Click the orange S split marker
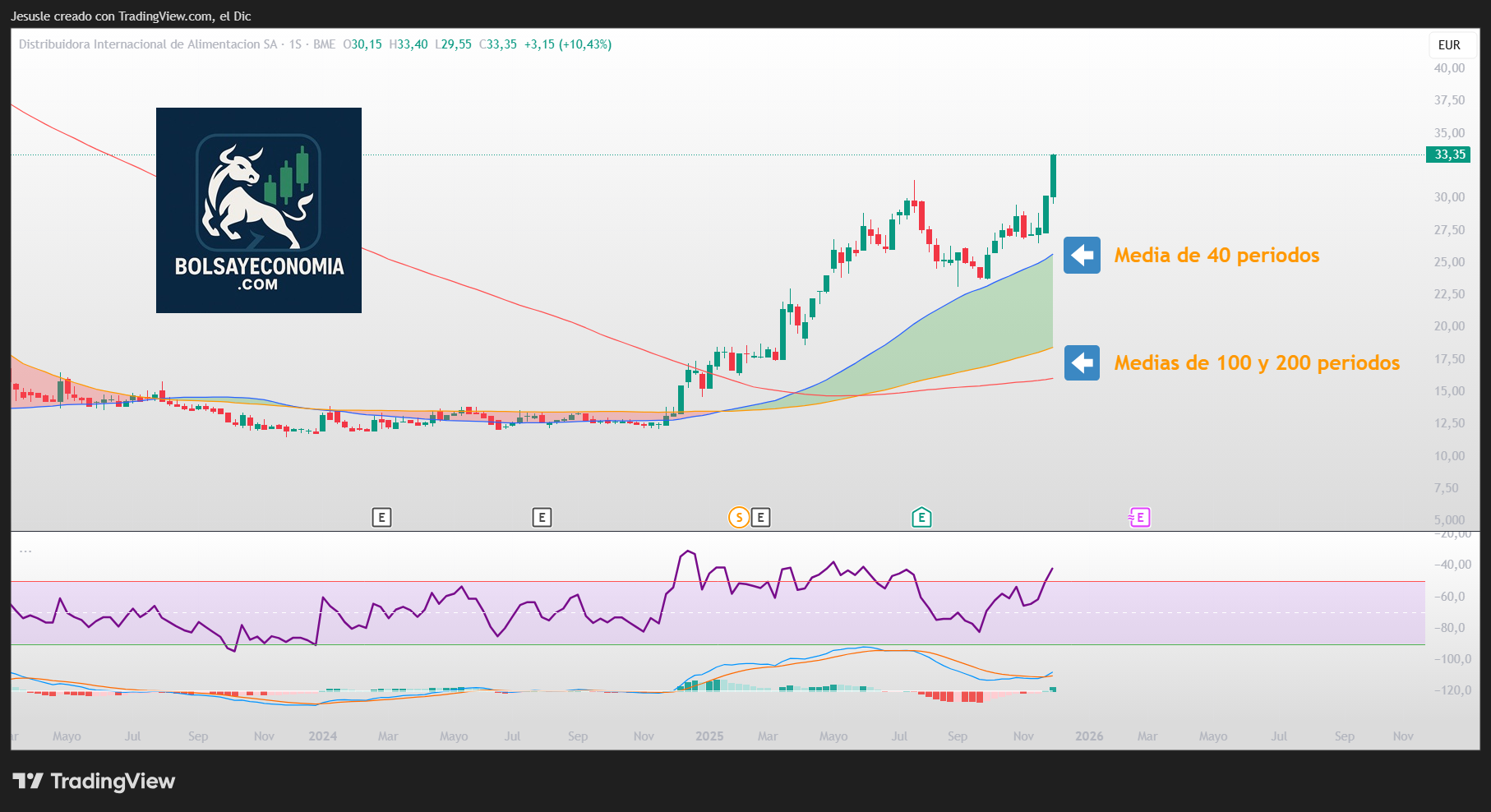This screenshot has height=812, width=1491. tap(739, 518)
